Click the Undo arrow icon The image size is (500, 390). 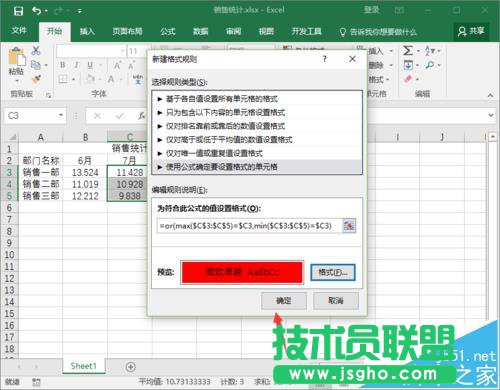[36, 11]
